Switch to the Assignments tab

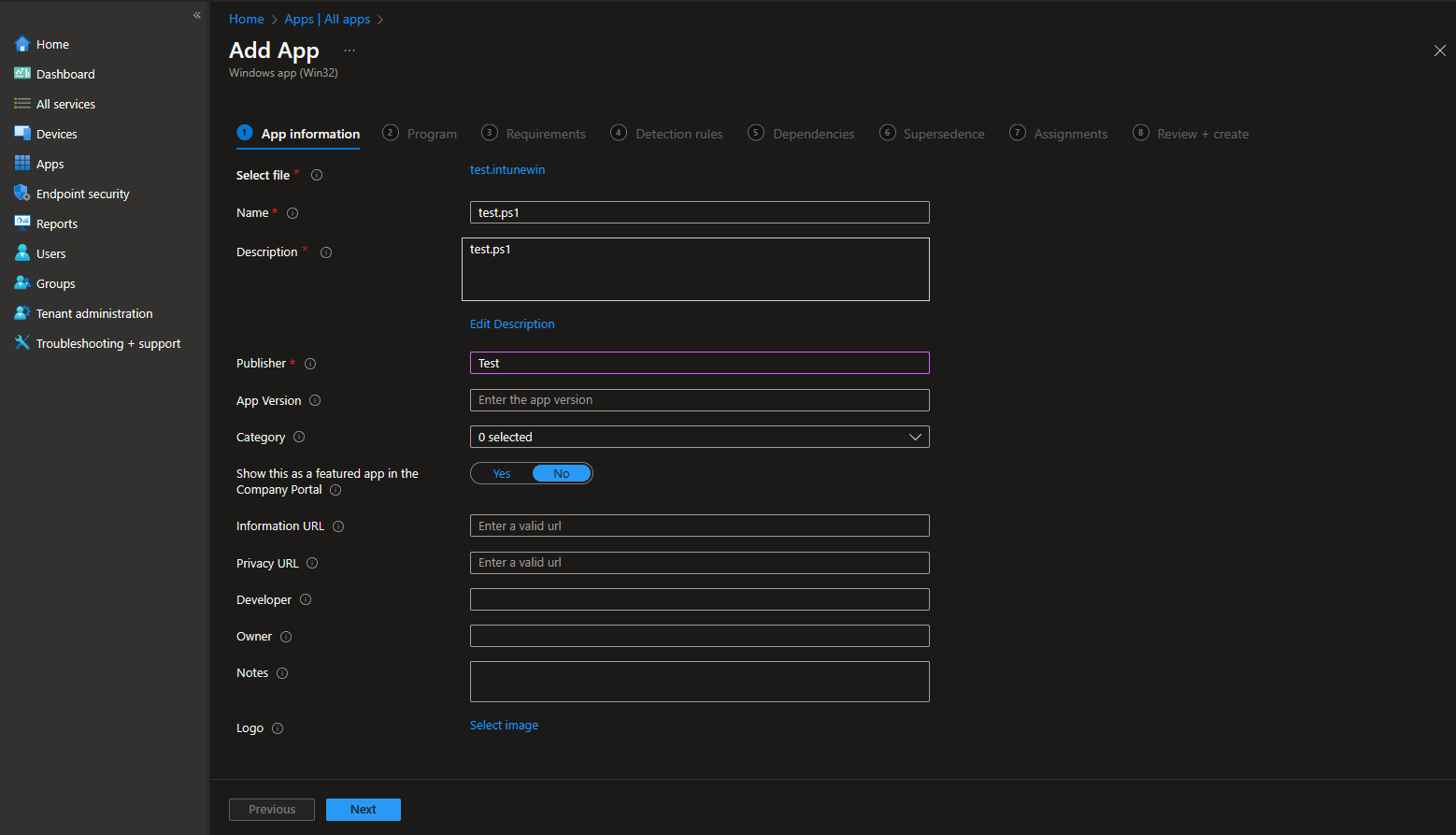1059,134
